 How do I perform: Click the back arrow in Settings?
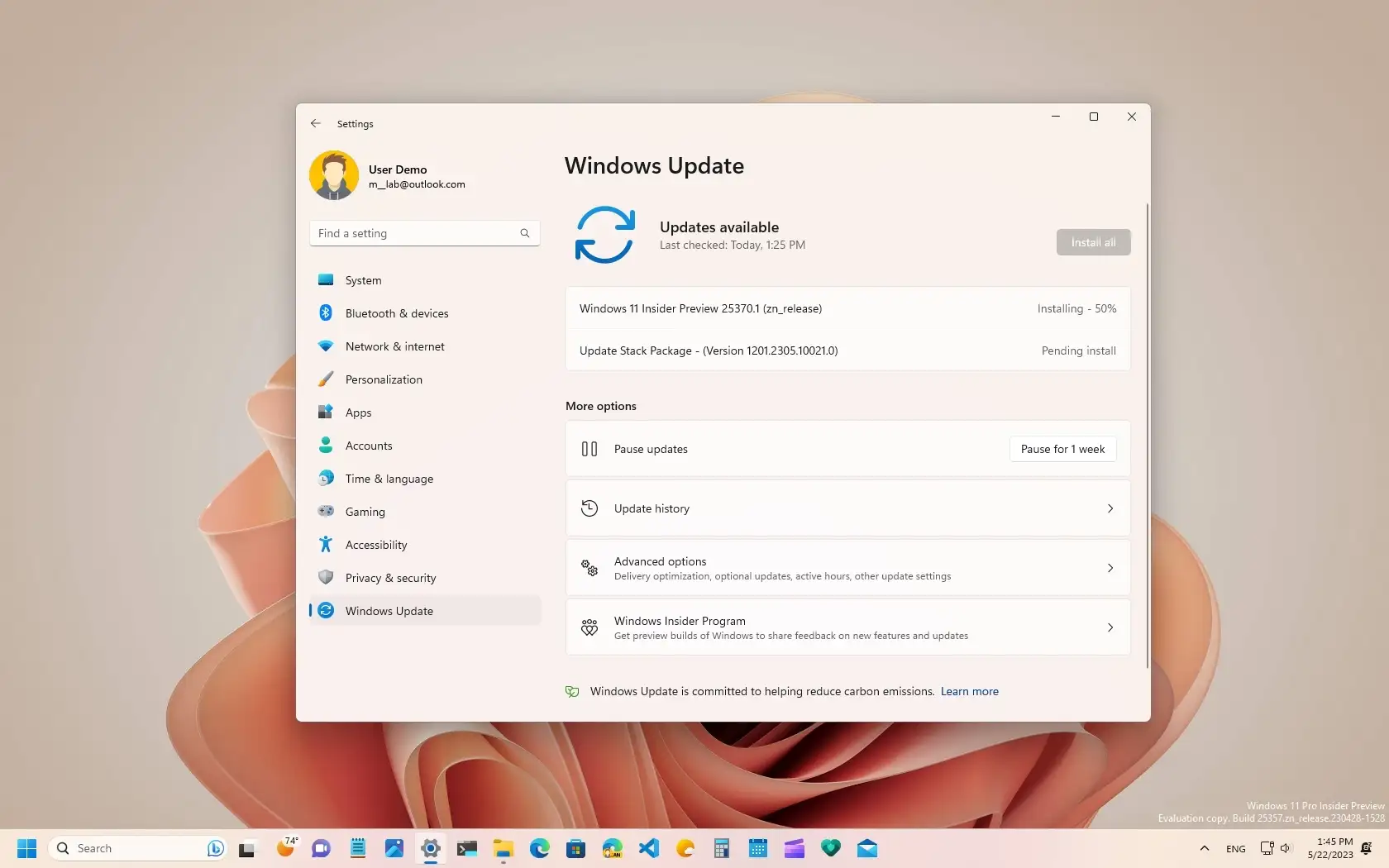(315, 123)
